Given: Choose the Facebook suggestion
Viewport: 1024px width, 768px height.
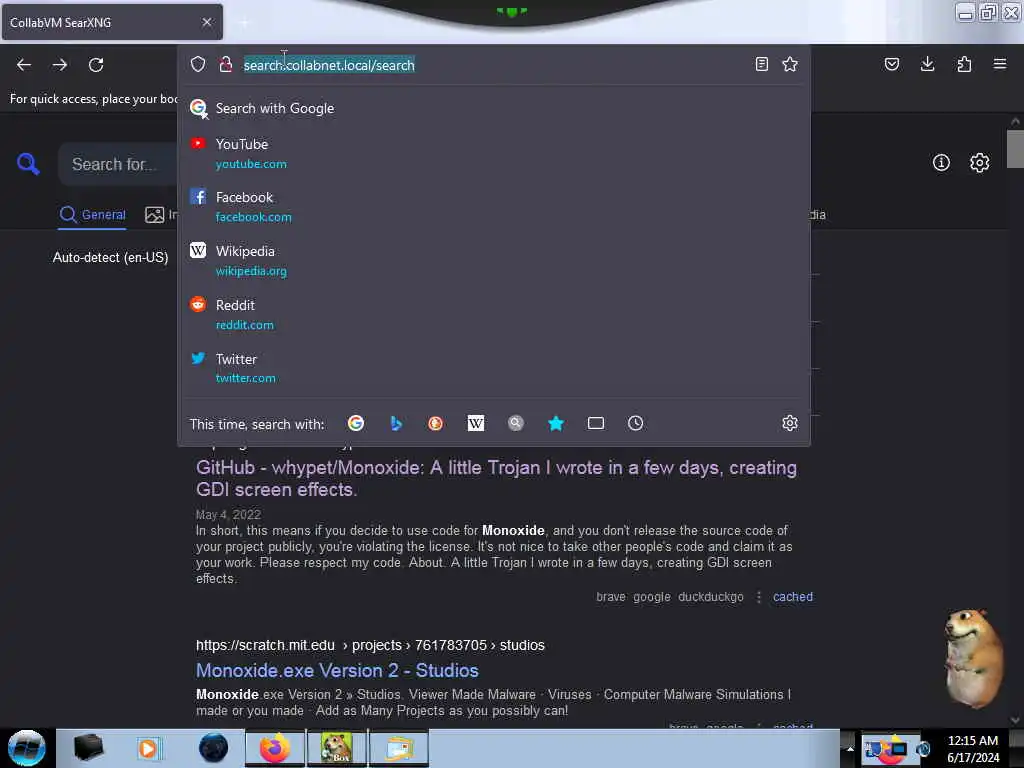Looking at the screenshot, I should [x=494, y=206].
